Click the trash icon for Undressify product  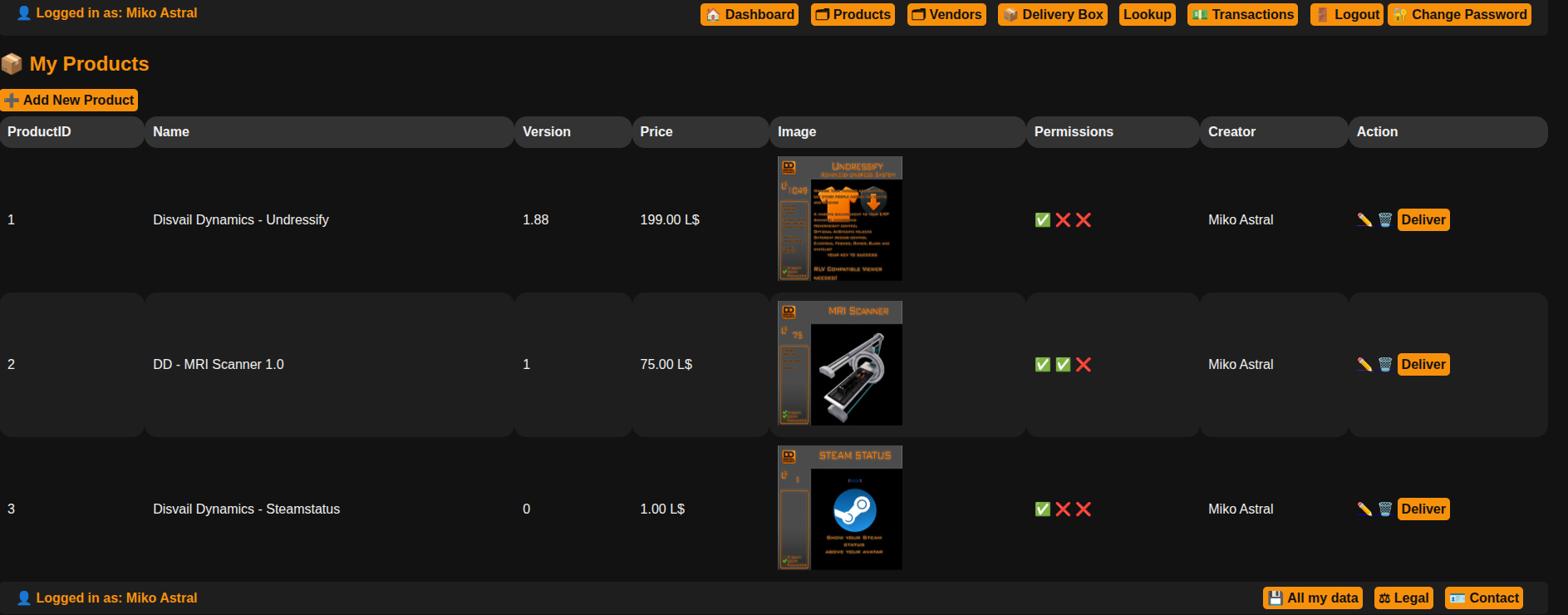[1385, 220]
